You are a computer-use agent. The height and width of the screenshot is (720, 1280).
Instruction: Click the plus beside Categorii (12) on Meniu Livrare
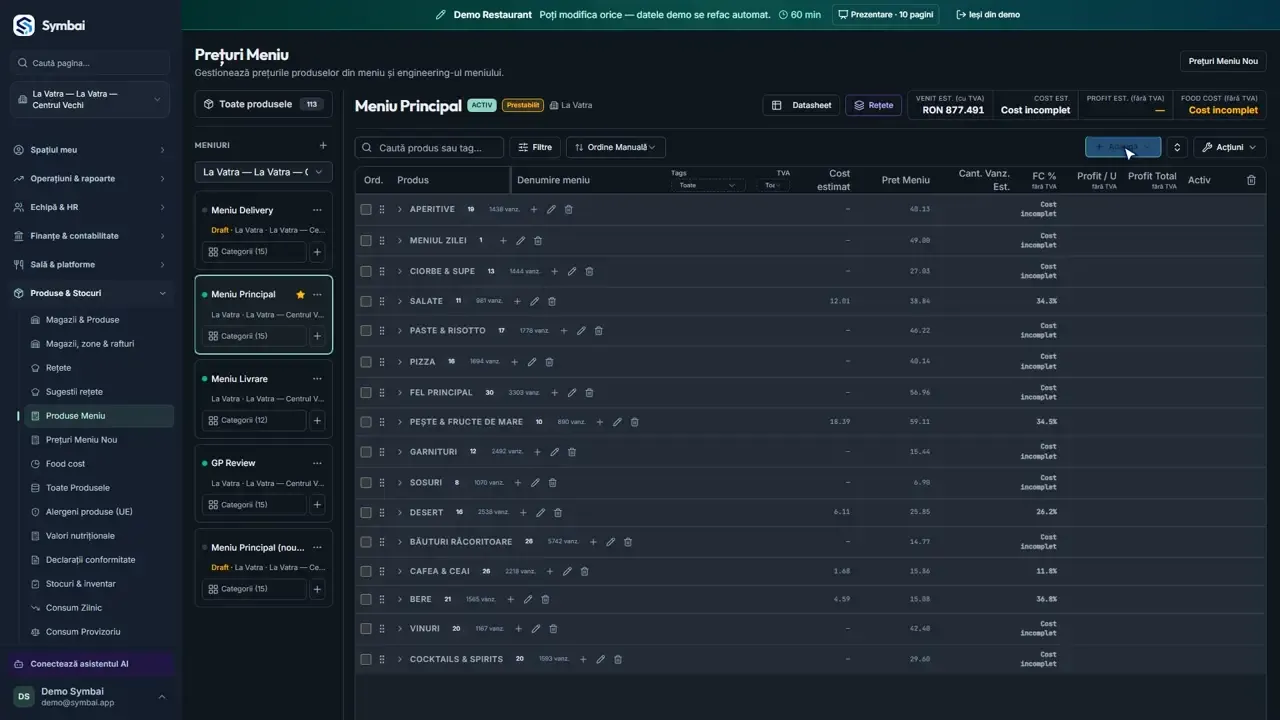coord(317,421)
